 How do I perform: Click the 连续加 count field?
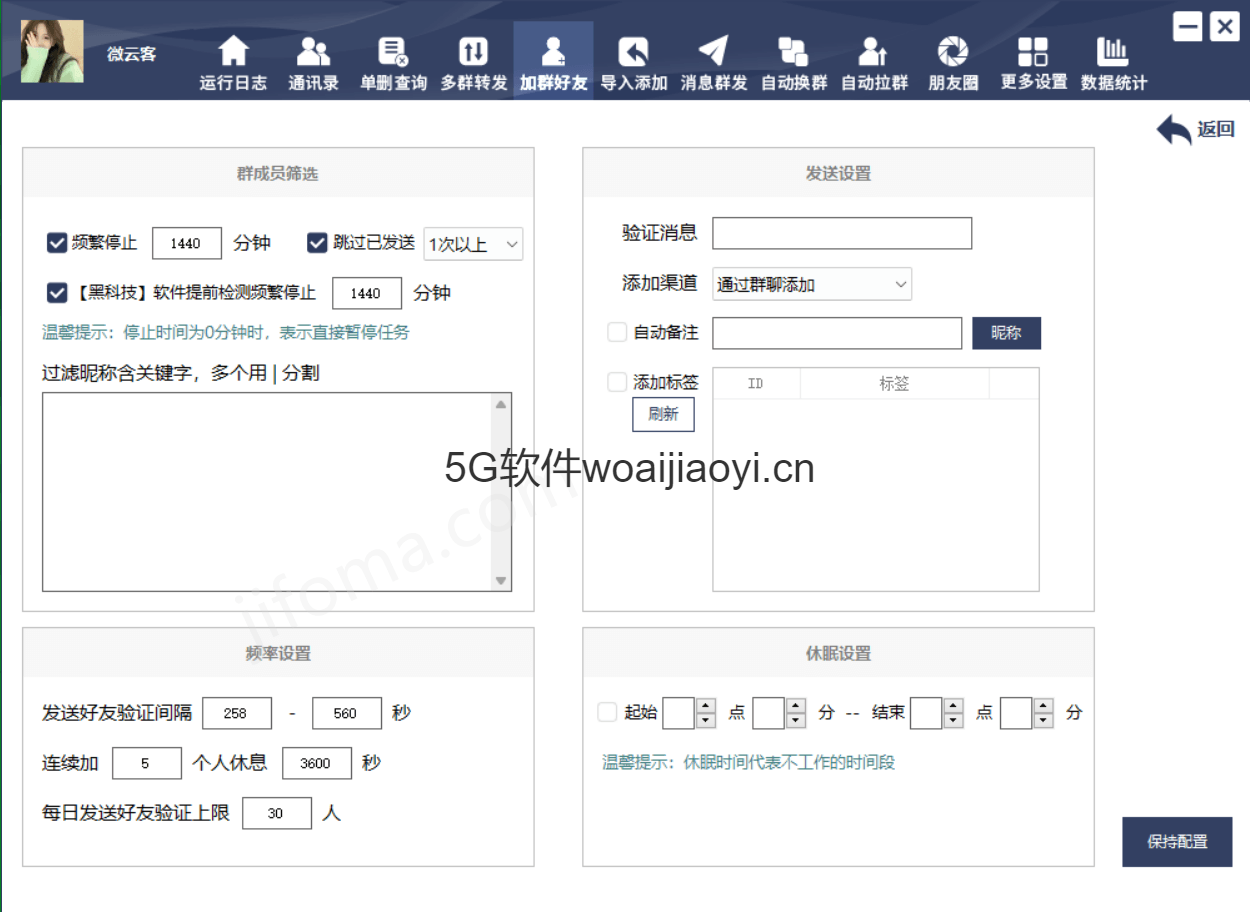147,763
